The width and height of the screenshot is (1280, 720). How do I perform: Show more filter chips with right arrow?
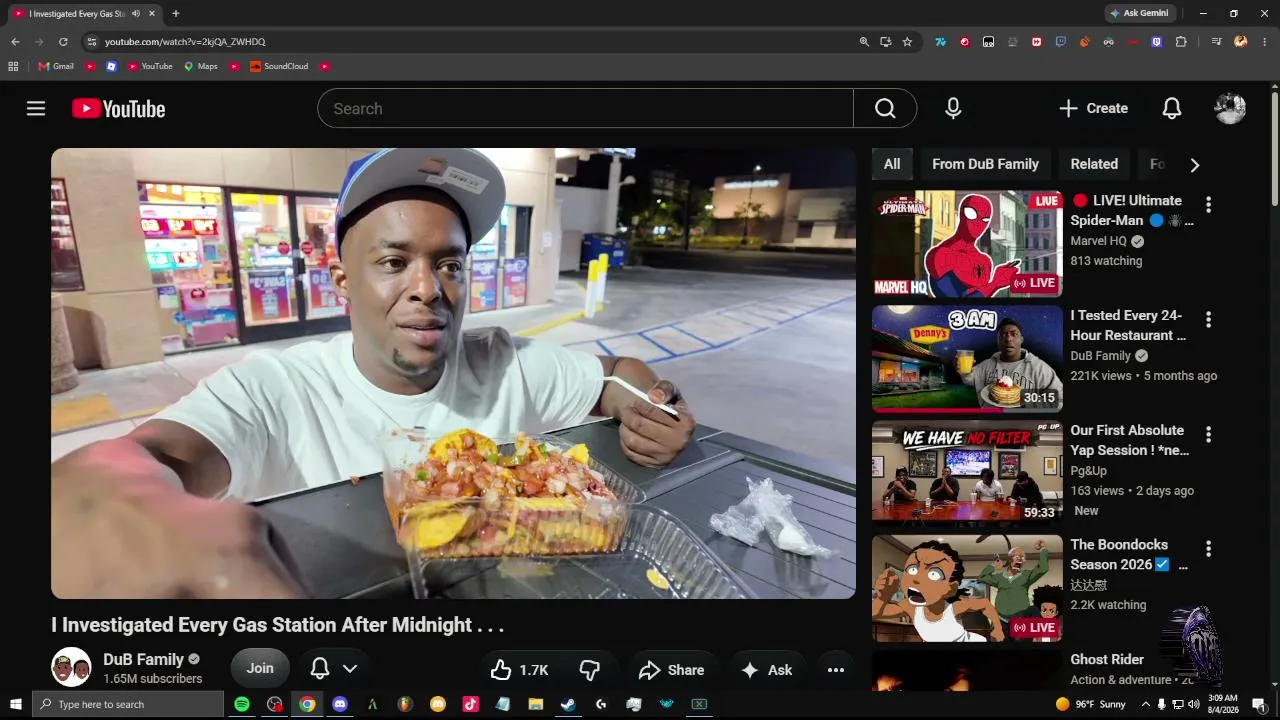tap(1194, 165)
